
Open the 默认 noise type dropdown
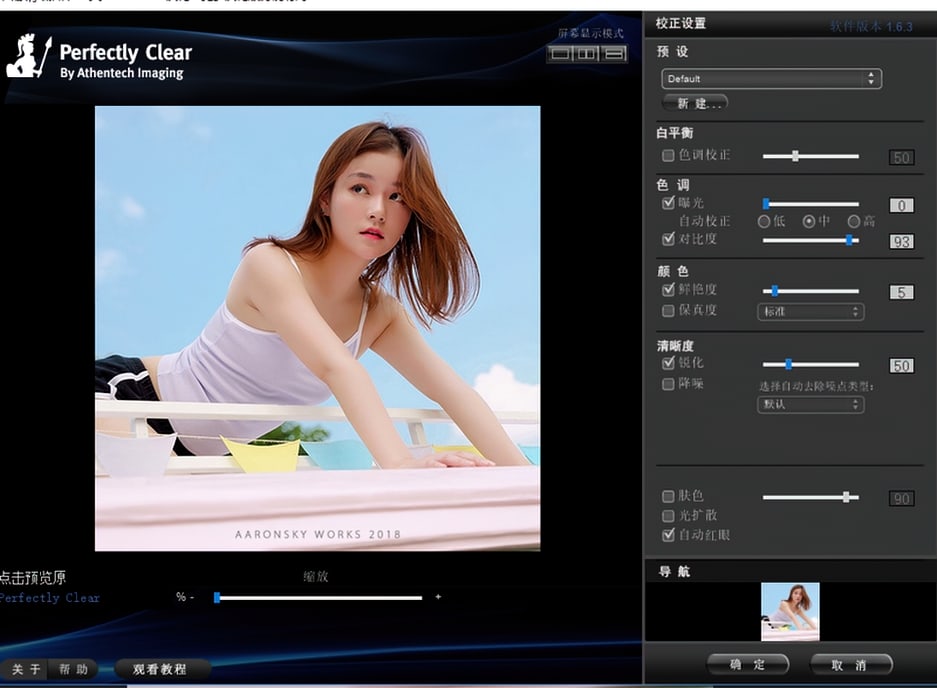[810, 405]
